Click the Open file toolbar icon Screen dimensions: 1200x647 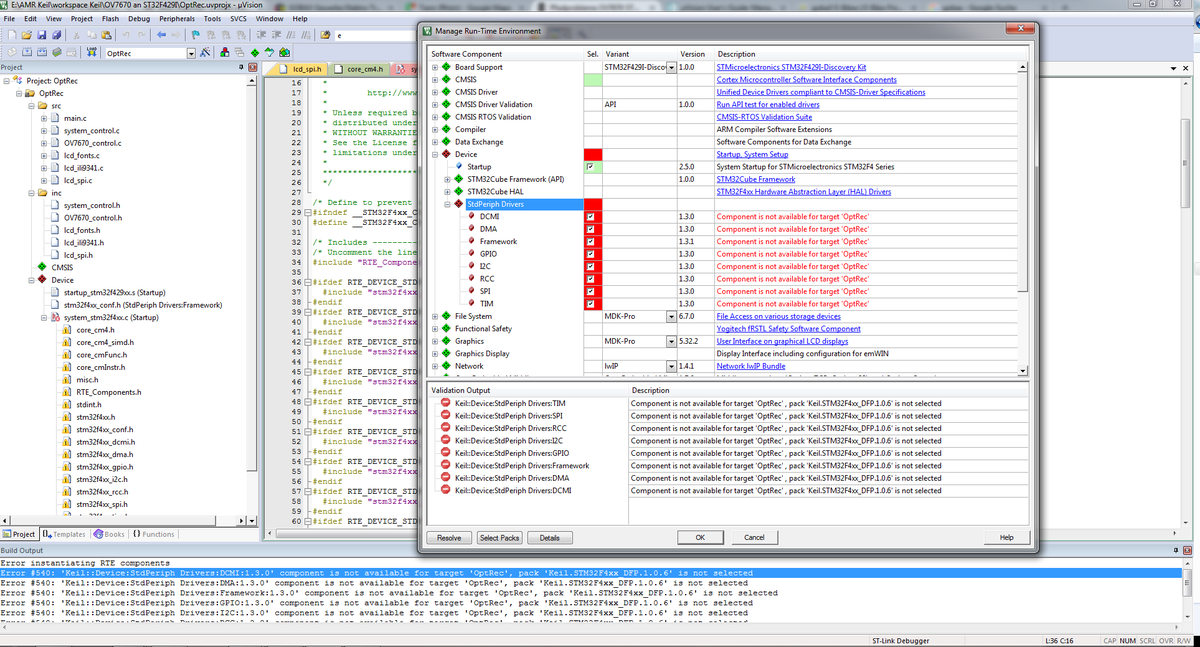click(26, 35)
